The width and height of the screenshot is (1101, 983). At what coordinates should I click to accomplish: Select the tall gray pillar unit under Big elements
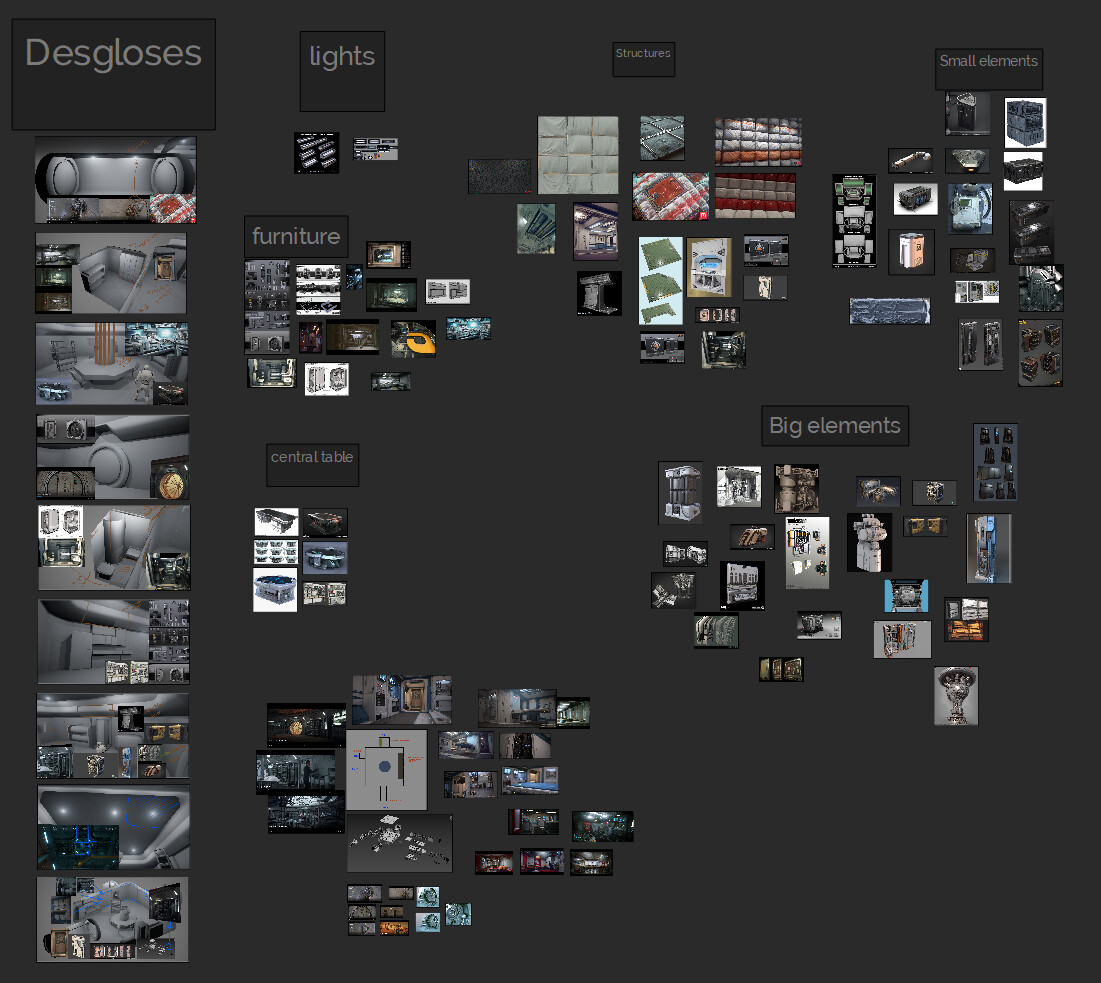tap(680, 493)
